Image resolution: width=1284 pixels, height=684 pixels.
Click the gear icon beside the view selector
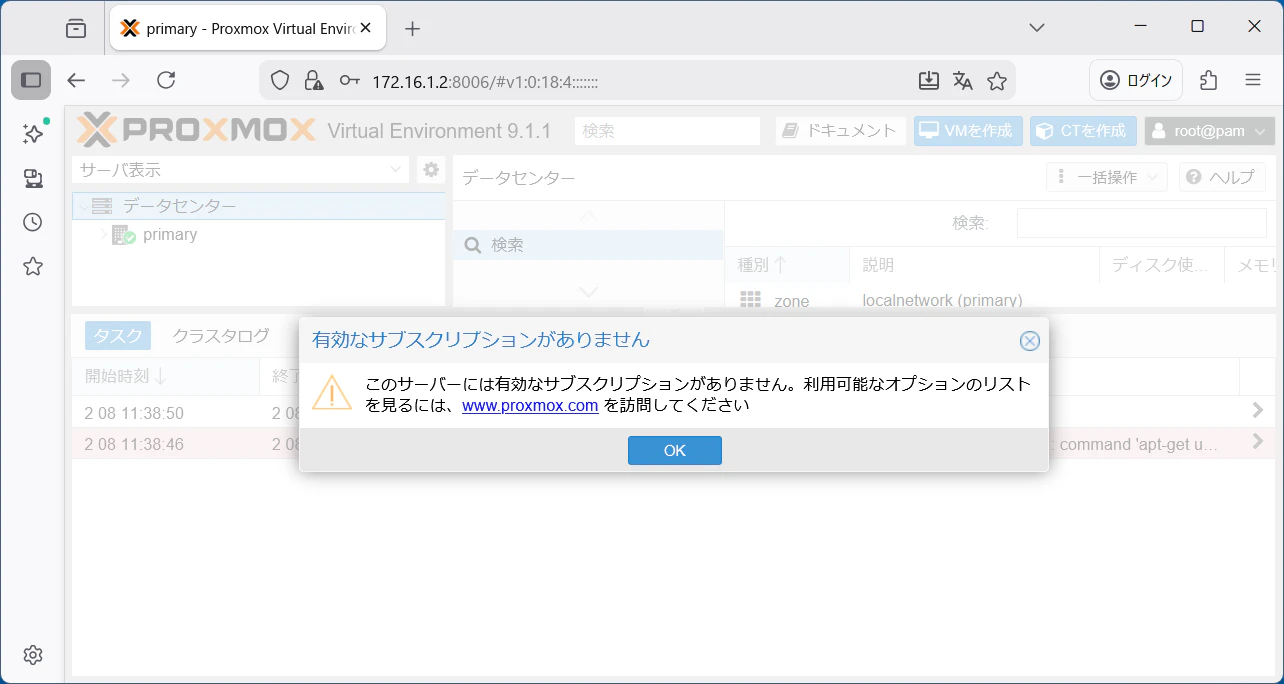click(x=431, y=170)
